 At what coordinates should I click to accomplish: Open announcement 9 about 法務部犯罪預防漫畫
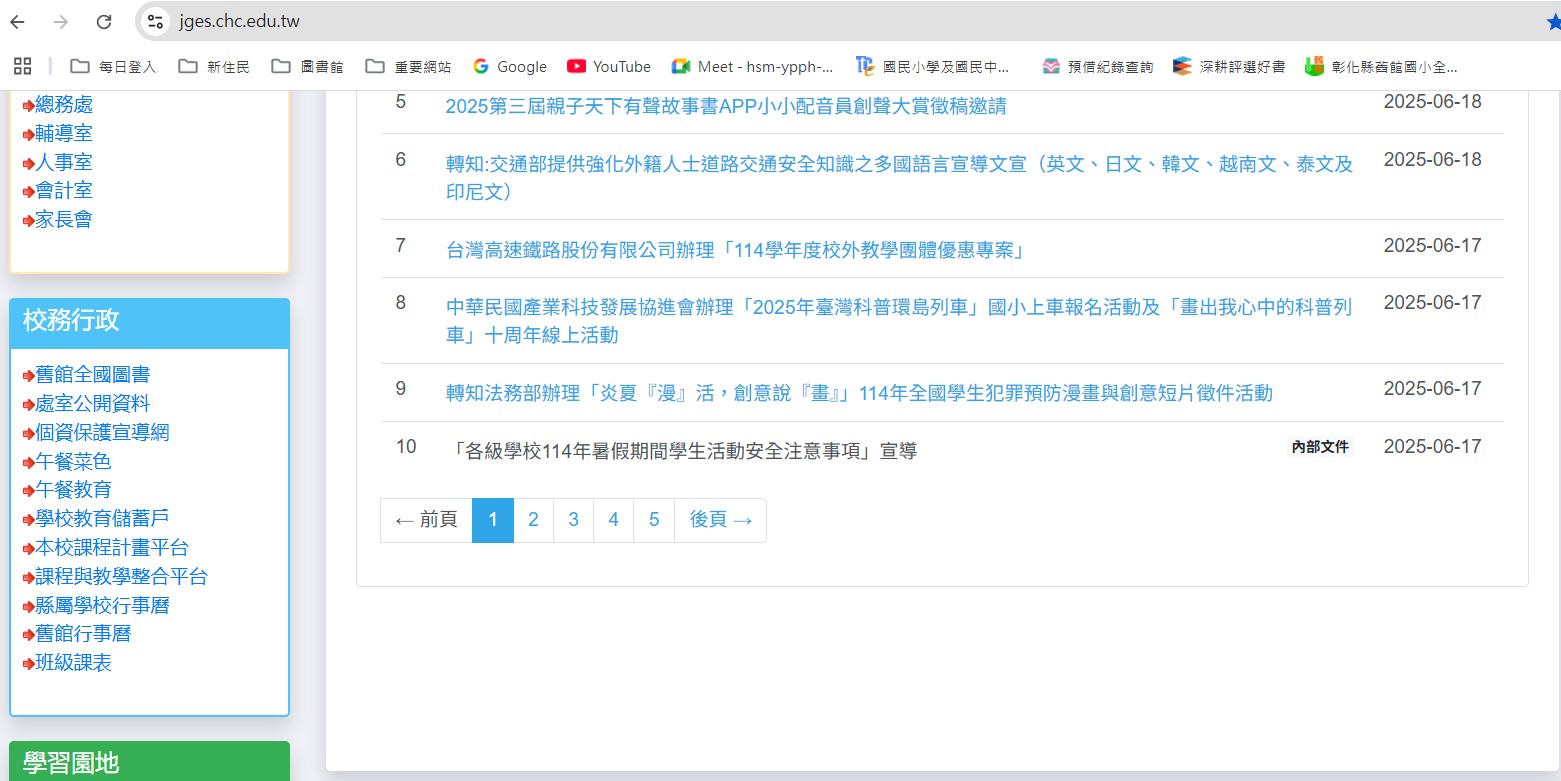859,393
